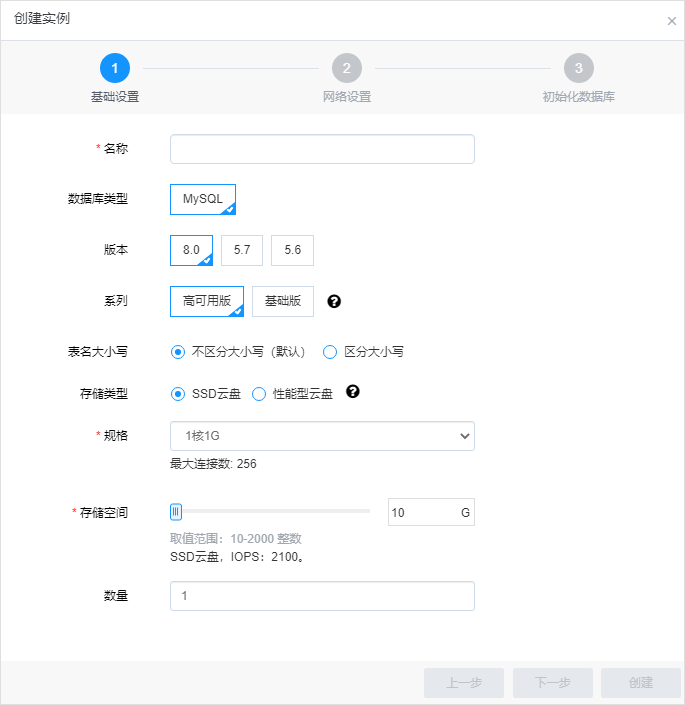
Task: Choose version 5.6
Action: click(292, 250)
